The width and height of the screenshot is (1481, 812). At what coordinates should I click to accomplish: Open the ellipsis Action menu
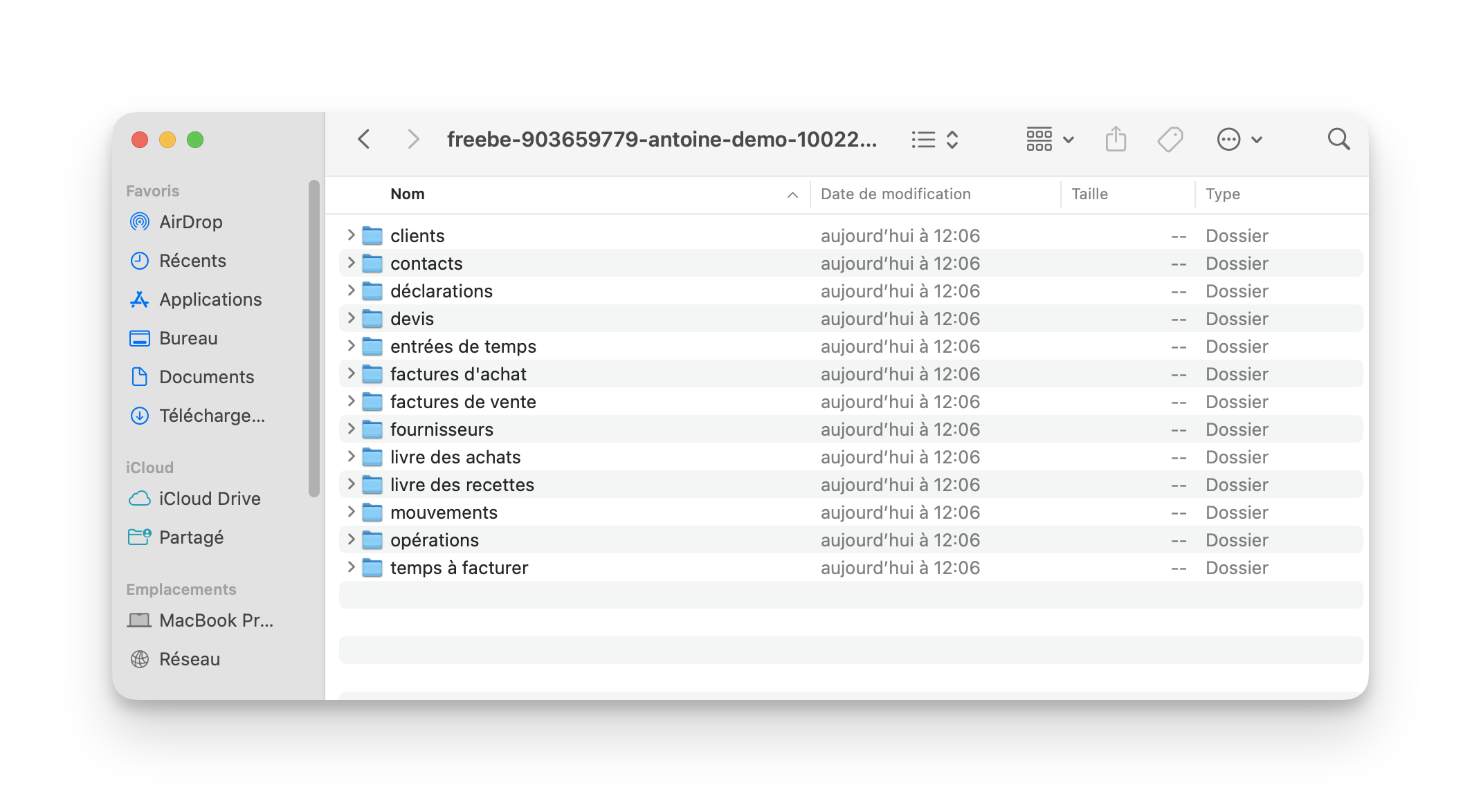1239,140
